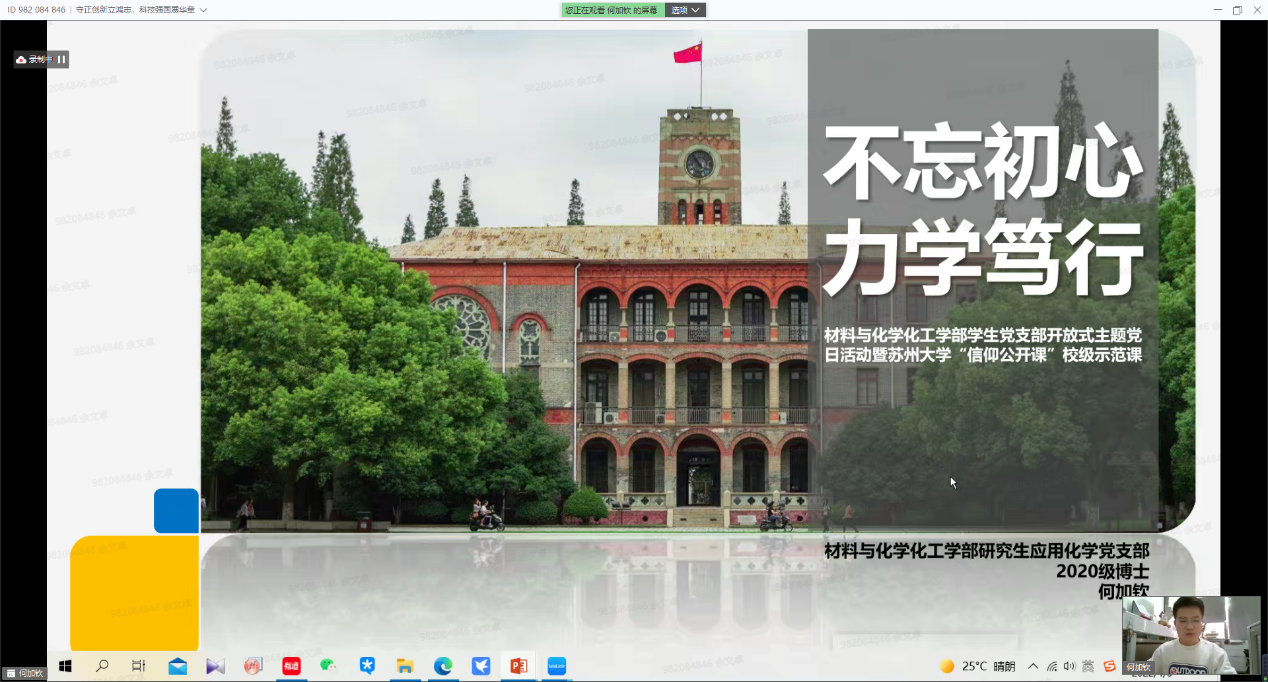Open Task View in the taskbar
The width and height of the screenshot is (1268, 682).
(x=139, y=666)
